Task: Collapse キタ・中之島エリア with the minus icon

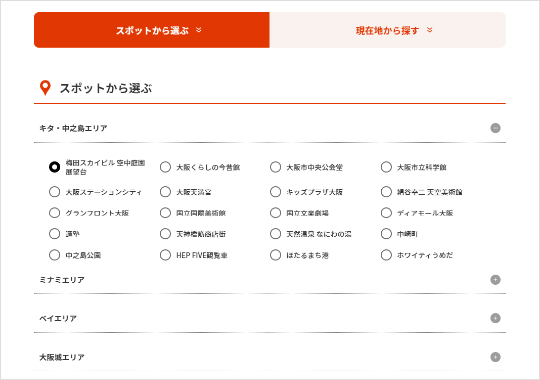Action: [x=495, y=128]
